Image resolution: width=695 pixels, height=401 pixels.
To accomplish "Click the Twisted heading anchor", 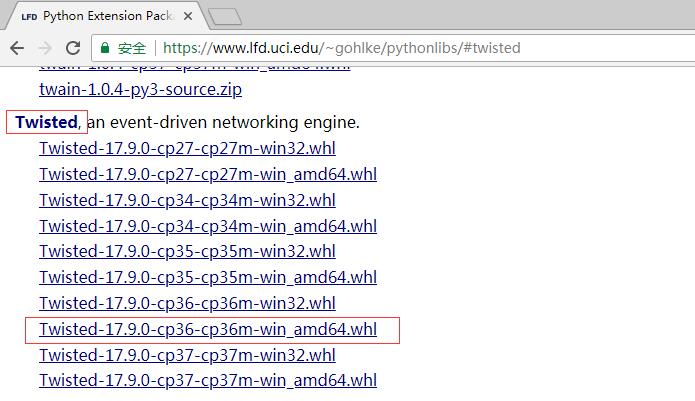I will click(x=47, y=122).
